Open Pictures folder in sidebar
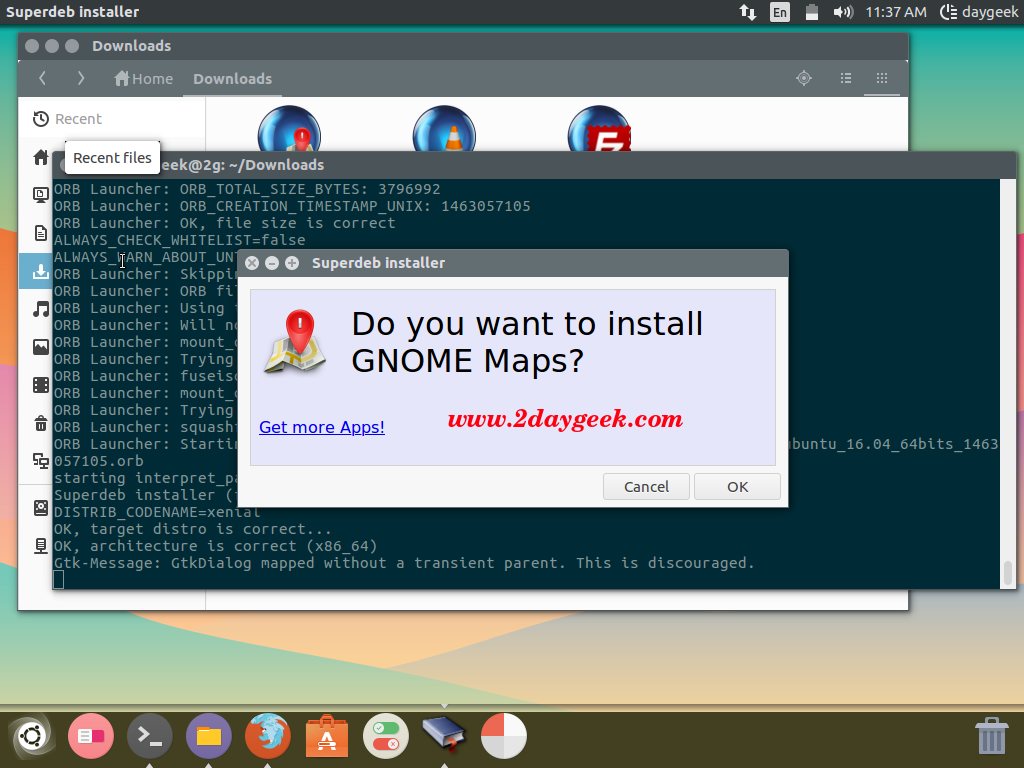Viewport: 1024px width, 768px height. 40,347
